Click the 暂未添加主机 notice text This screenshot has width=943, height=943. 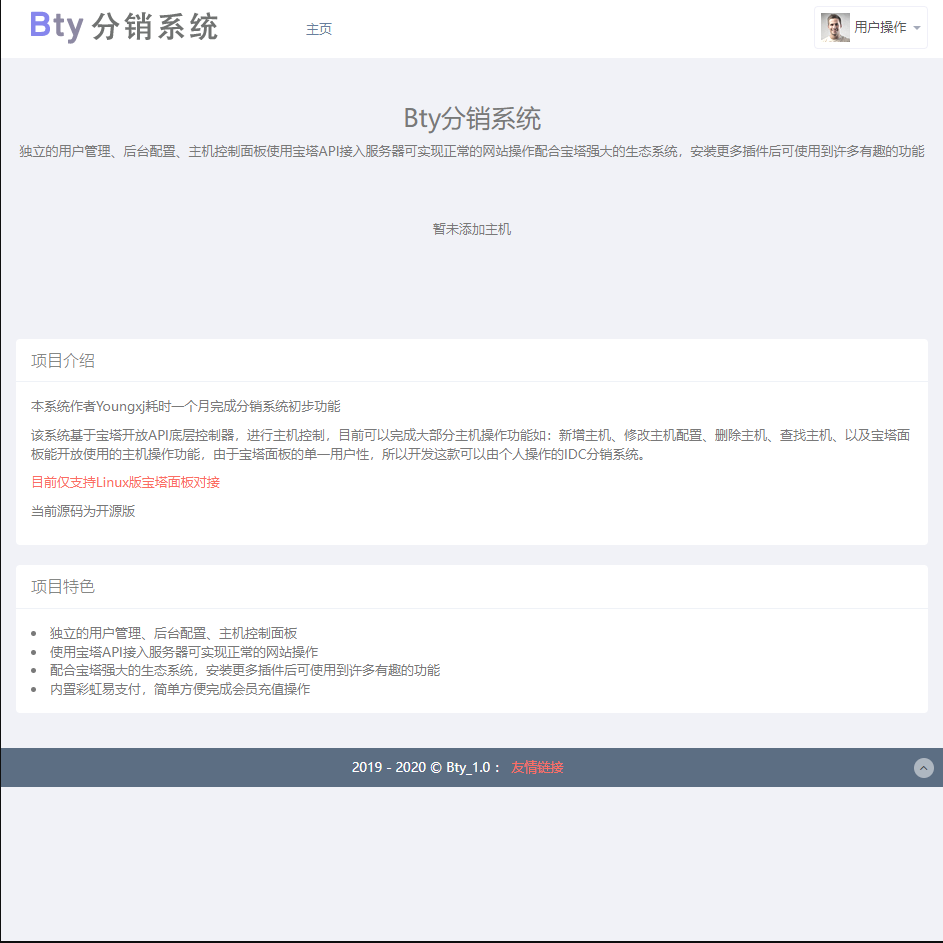472,229
